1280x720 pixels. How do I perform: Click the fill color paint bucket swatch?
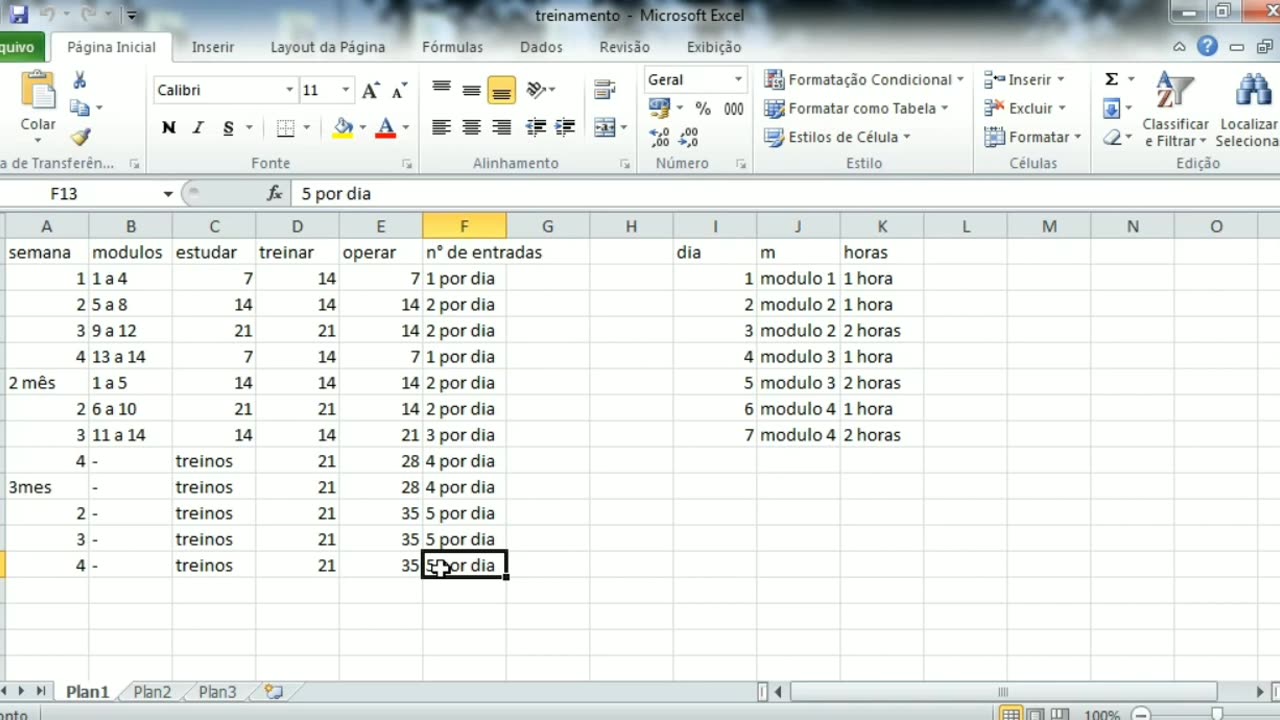pos(343,128)
